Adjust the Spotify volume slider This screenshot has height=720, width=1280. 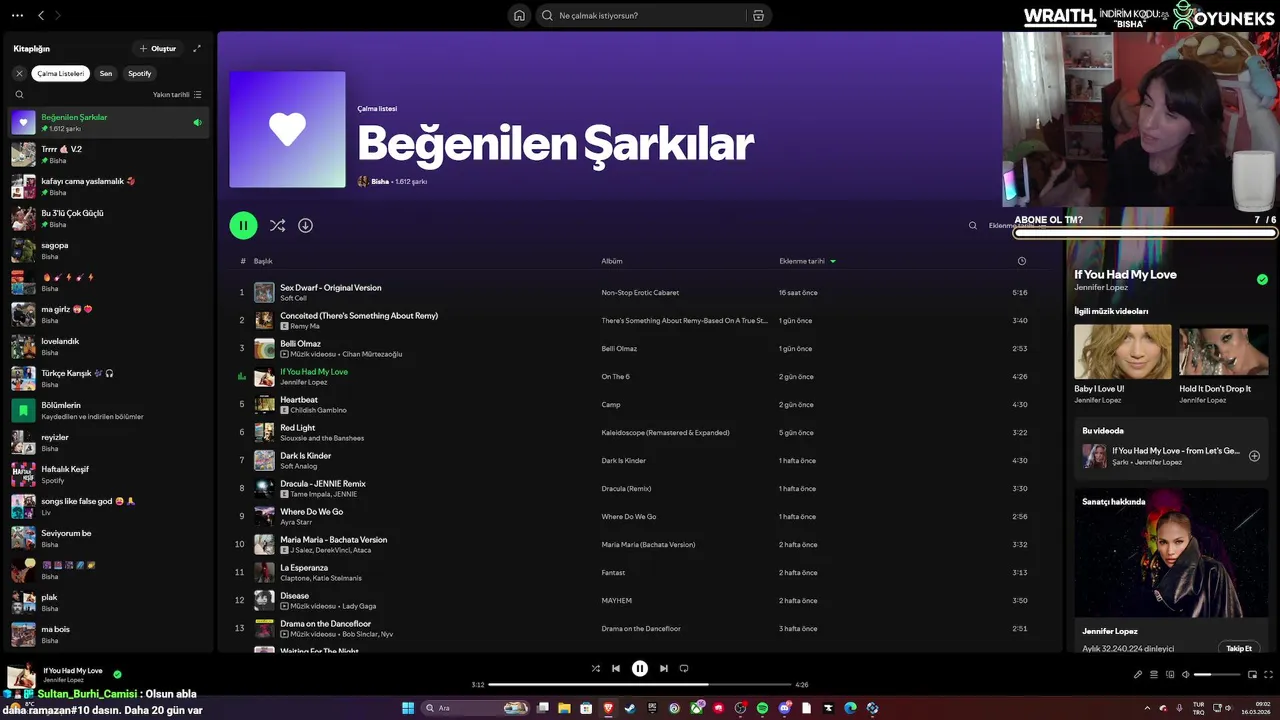[1216, 675]
